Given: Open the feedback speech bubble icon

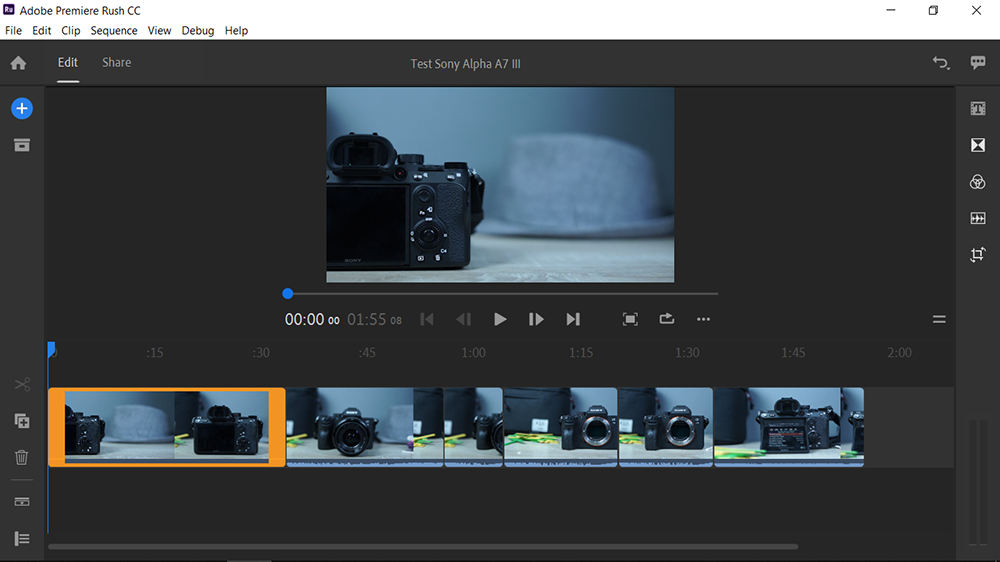Looking at the screenshot, I should click(x=978, y=63).
